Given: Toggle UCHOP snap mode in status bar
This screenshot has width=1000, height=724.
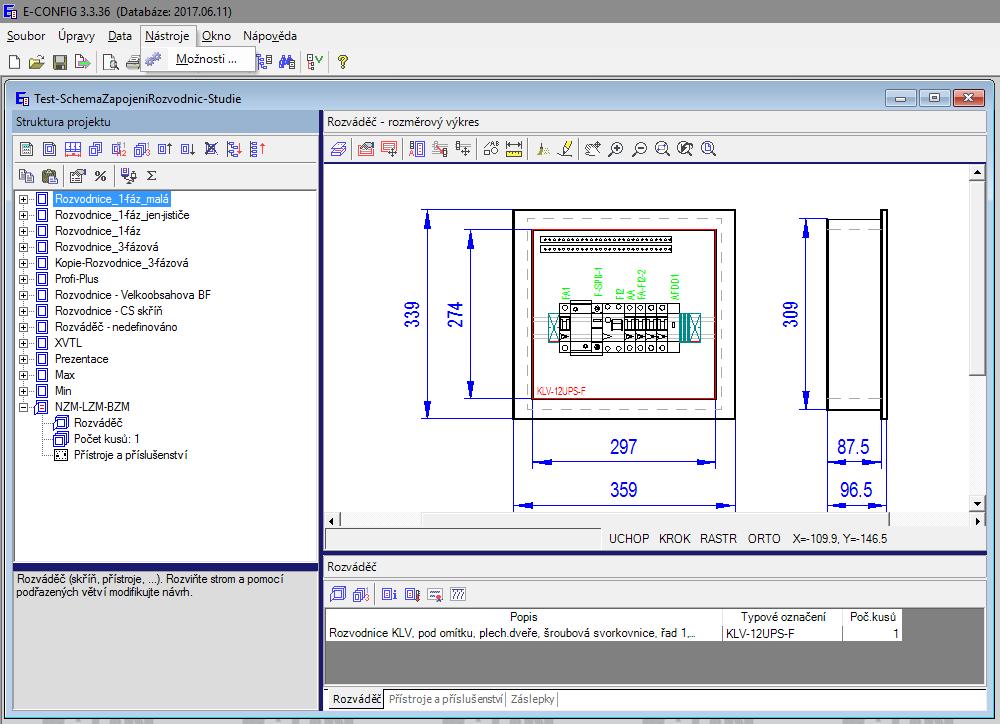Looking at the screenshot, I should coord(629,539).
